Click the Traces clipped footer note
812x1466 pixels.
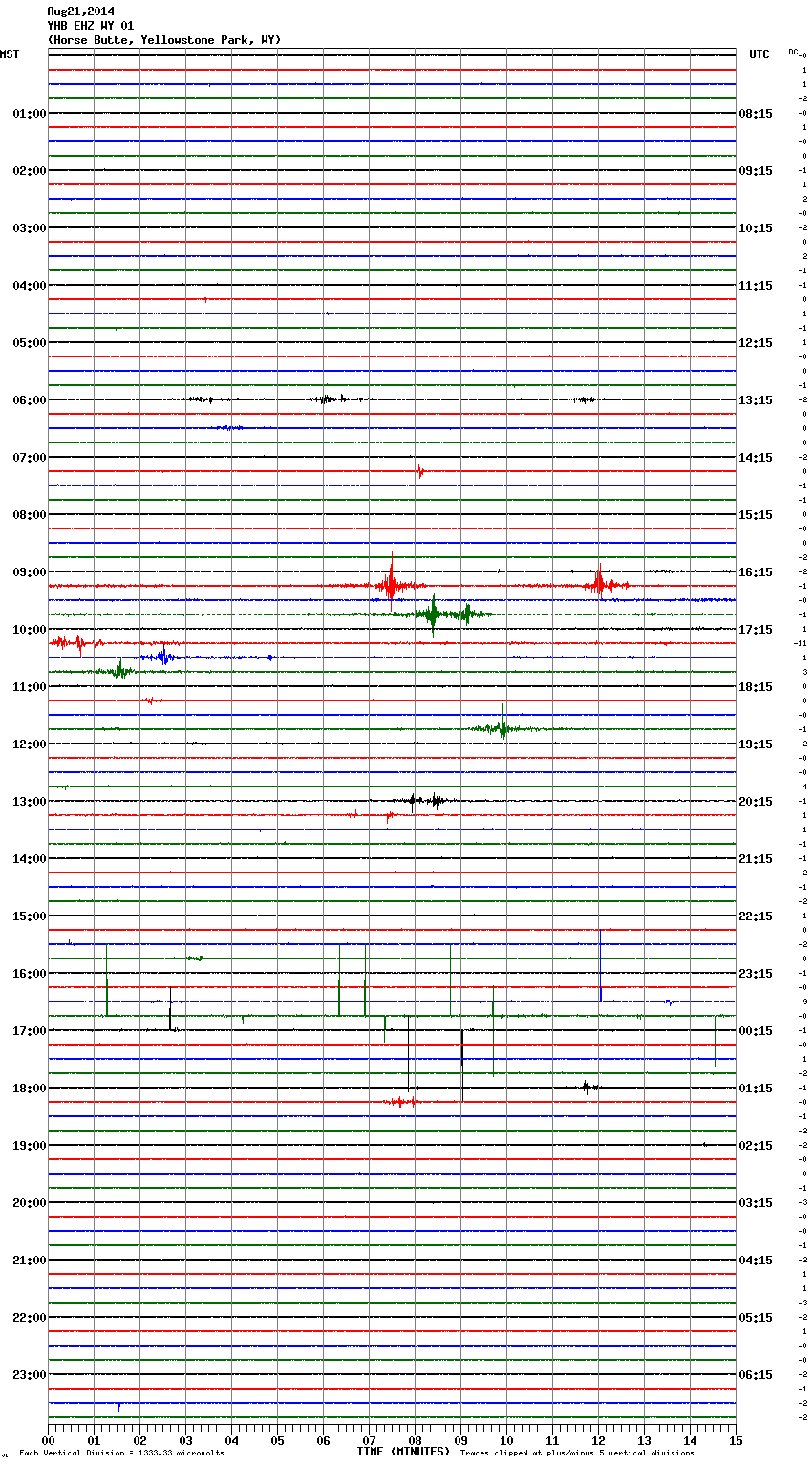tap(577, 1454)
